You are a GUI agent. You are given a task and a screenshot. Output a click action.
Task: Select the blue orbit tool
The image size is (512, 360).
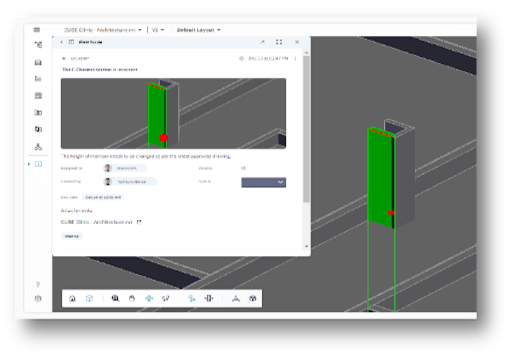[x=149, y=298]
